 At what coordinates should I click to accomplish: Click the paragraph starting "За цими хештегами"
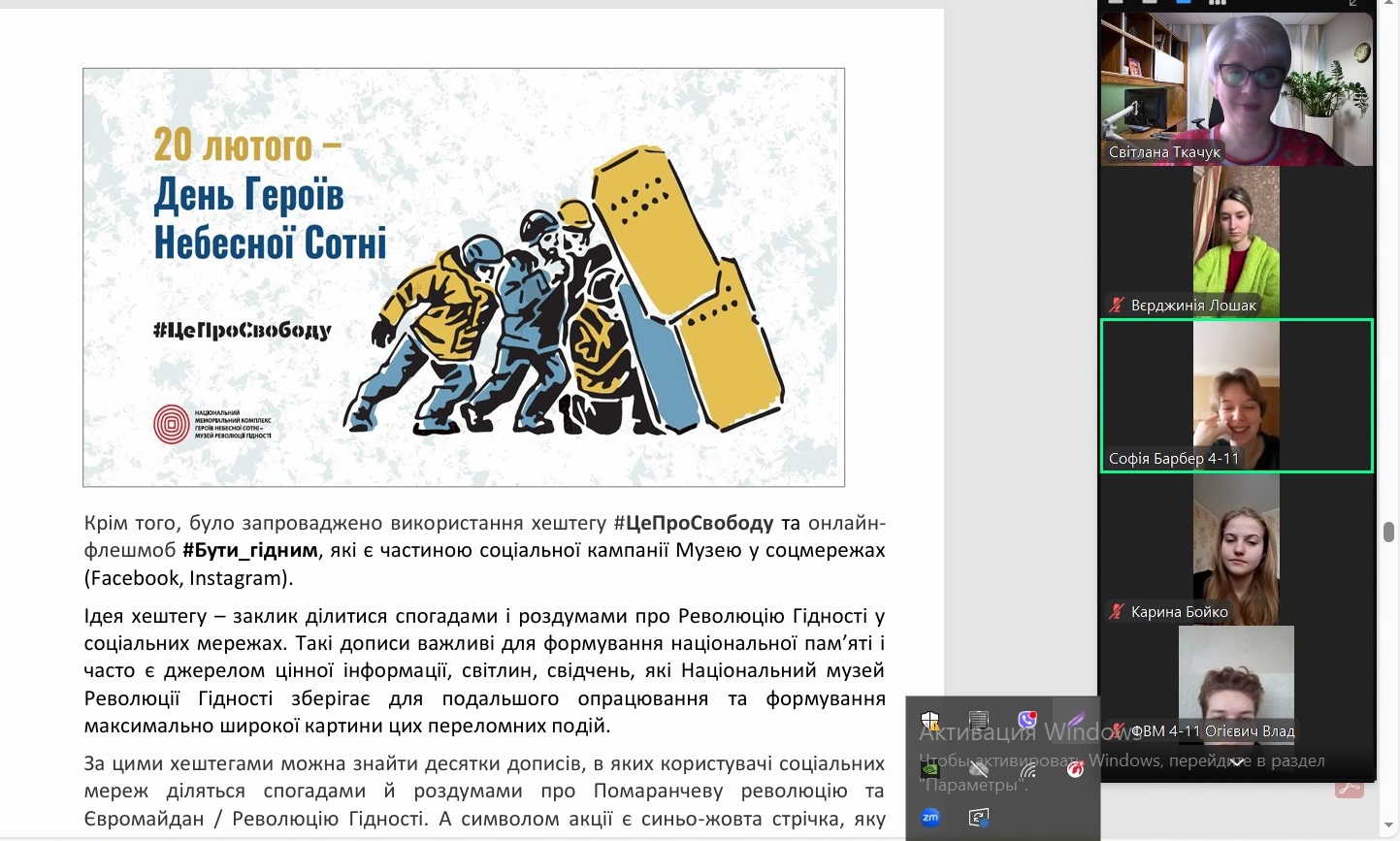point(485,792)
